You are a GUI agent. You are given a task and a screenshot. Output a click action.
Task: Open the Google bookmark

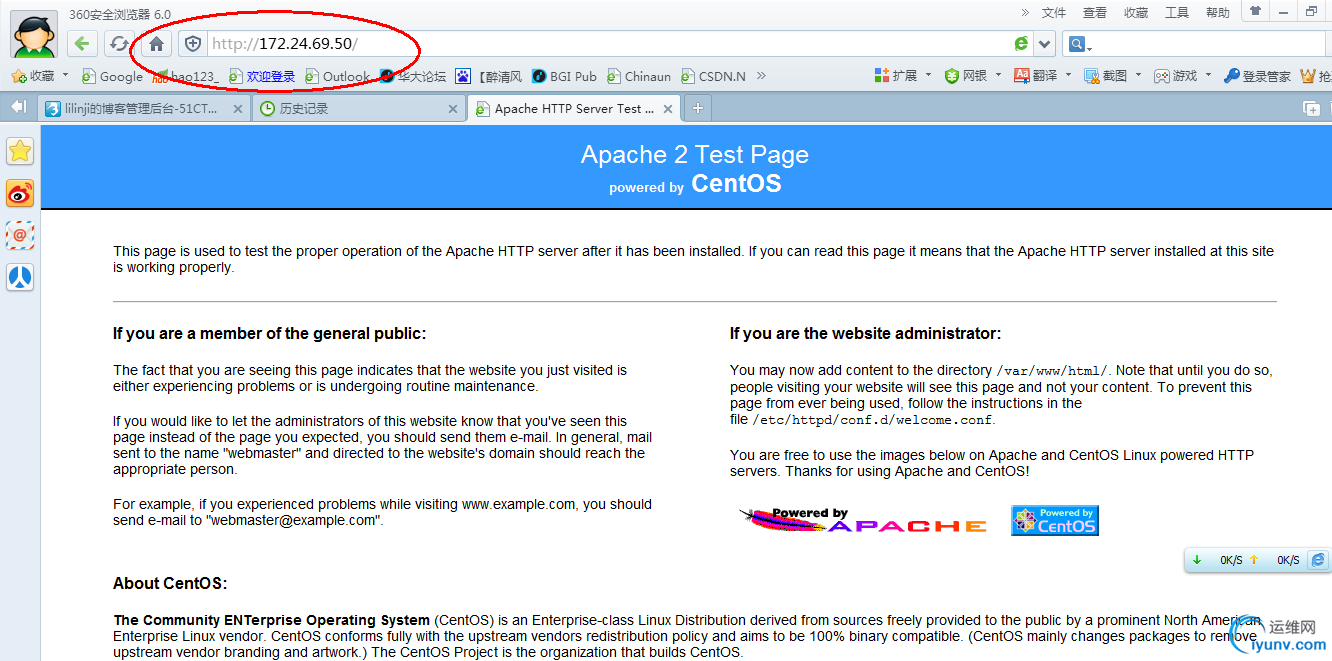click(x=112, y=76)
